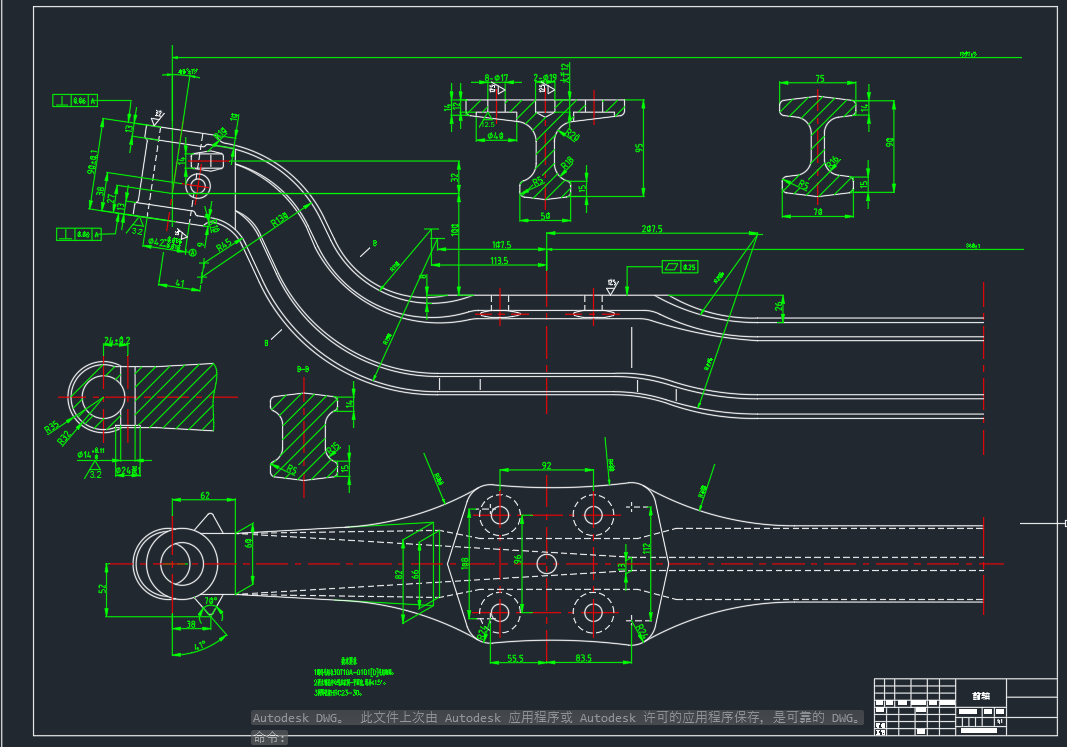Pick the 83.5 horizontal dimension
Image resolution: width=1067 pixels, height=747 pixels.
pyautogui.click(x=583, y=658)
